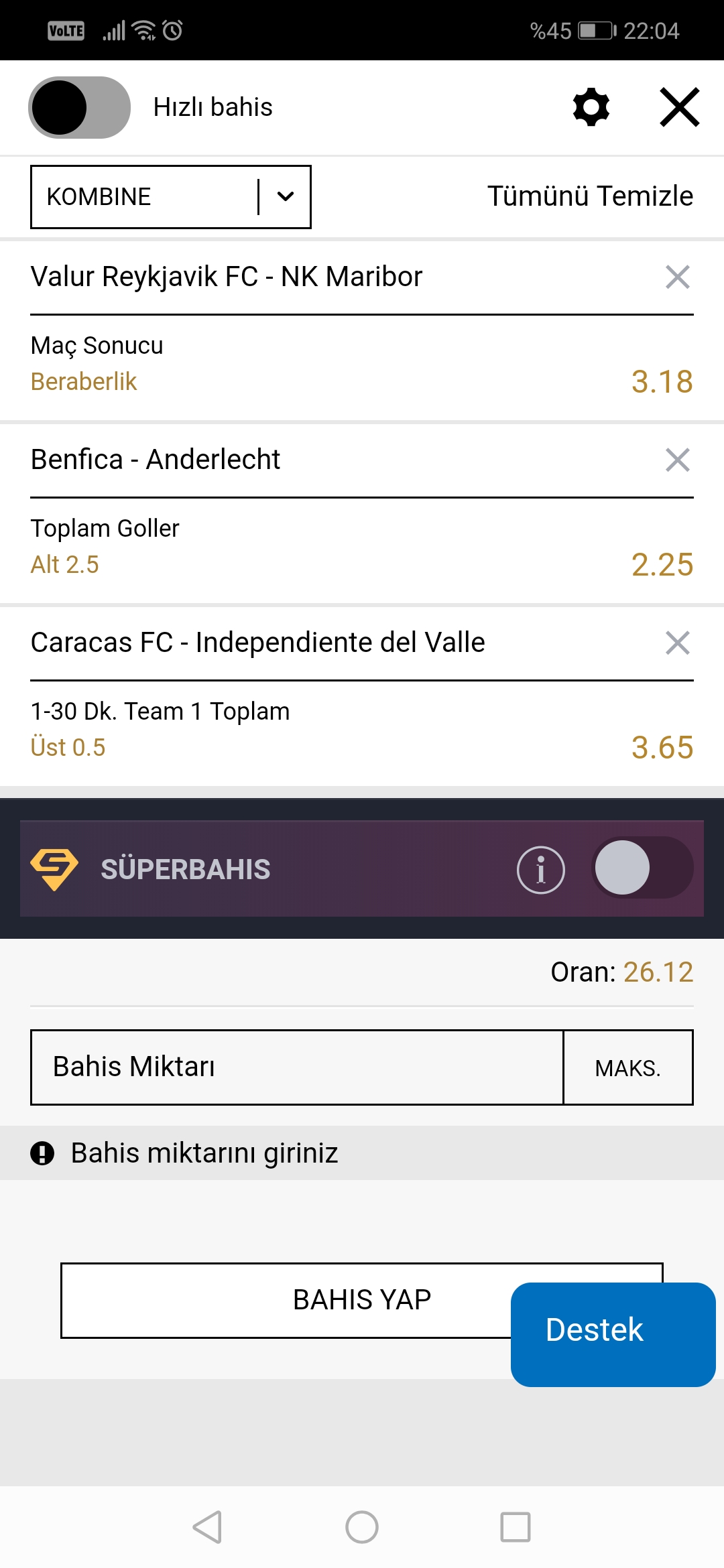
Task: Open Süperbahis info icon
Action: click(x=541, y=870)
